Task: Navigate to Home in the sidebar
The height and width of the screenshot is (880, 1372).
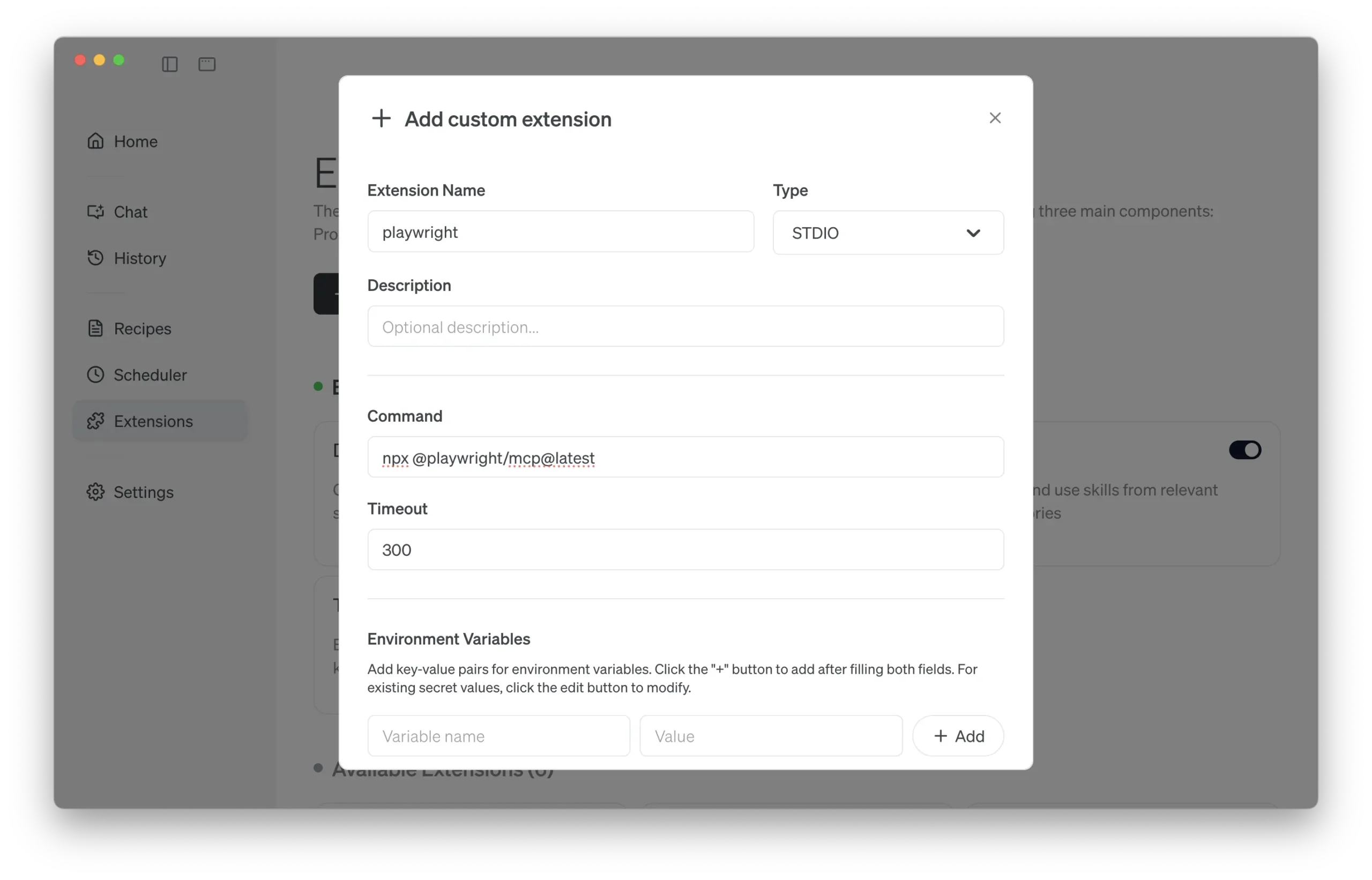Action: [136, 141]
